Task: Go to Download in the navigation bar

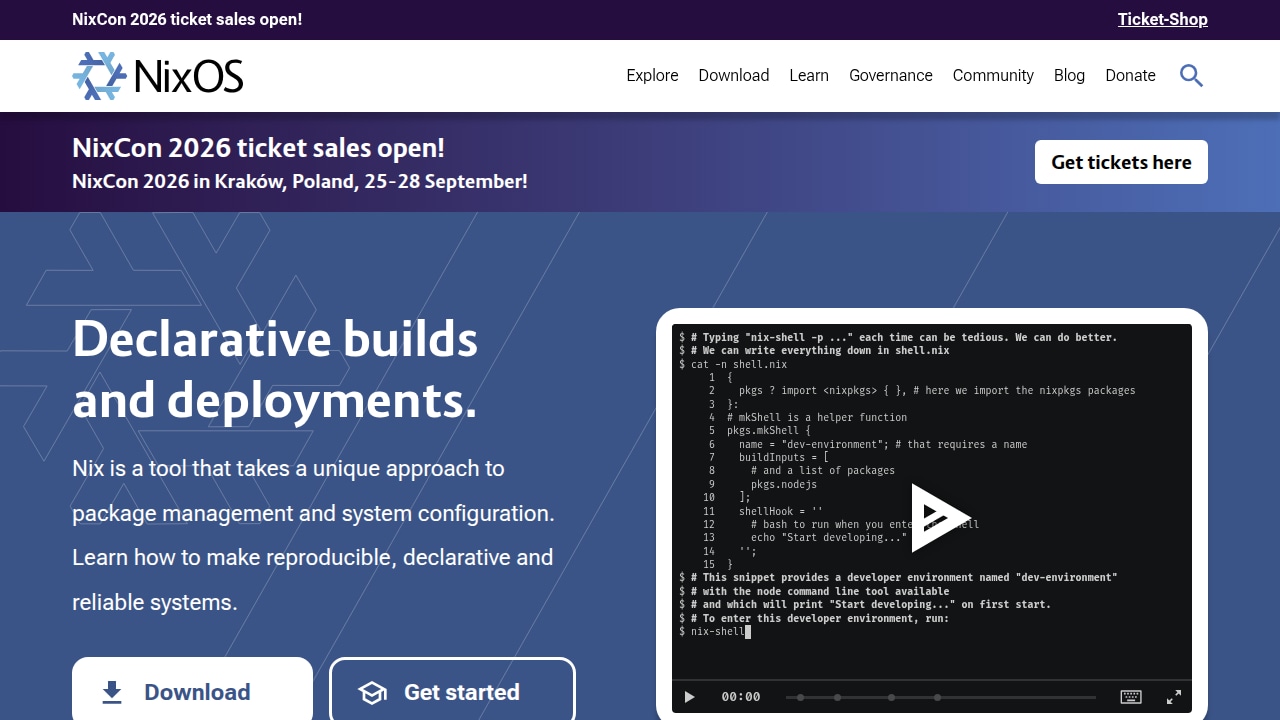Action: pyautogui.click(x=734, y=76)
